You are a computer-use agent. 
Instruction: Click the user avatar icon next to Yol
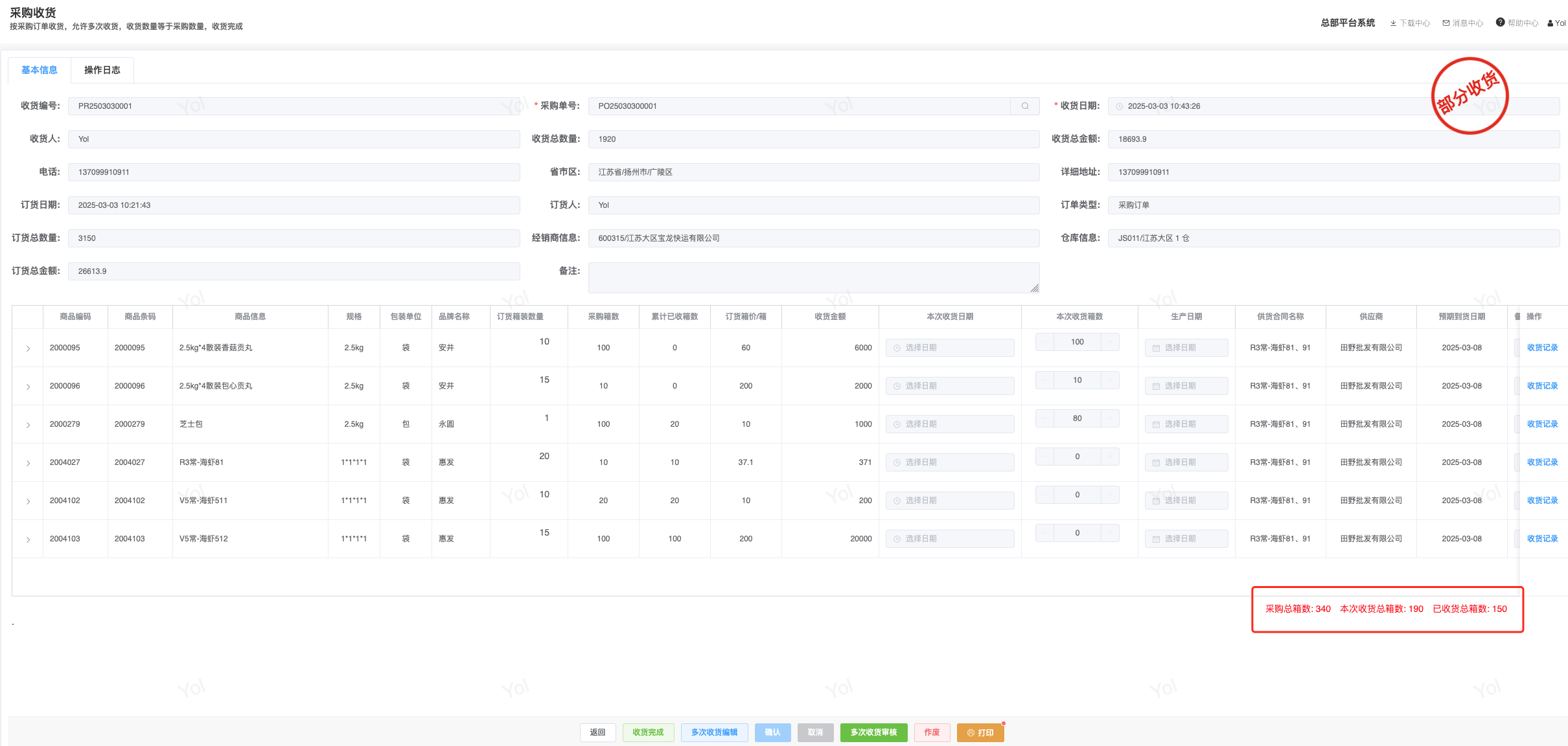[x=1550, y=23]
